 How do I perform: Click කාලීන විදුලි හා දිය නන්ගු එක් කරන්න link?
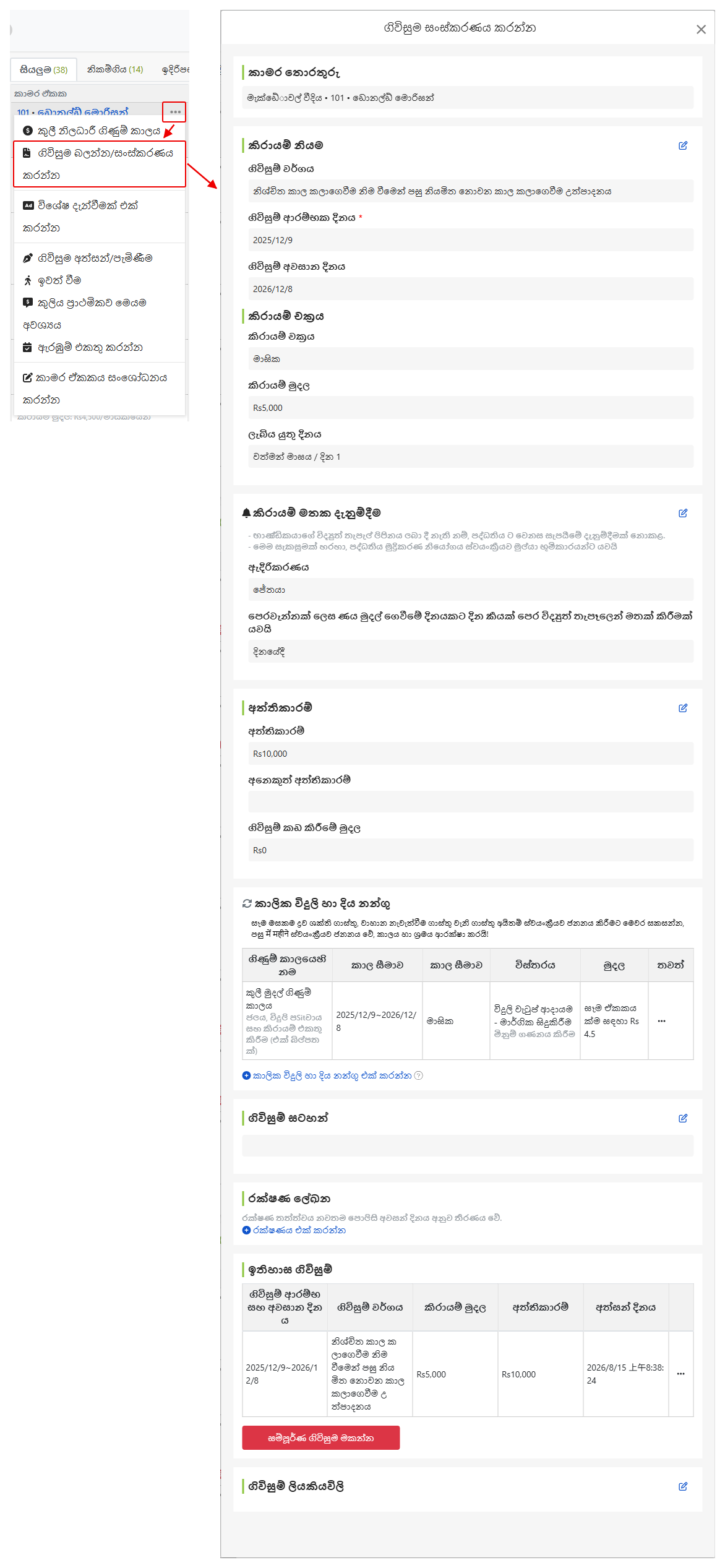point(327,1075)
